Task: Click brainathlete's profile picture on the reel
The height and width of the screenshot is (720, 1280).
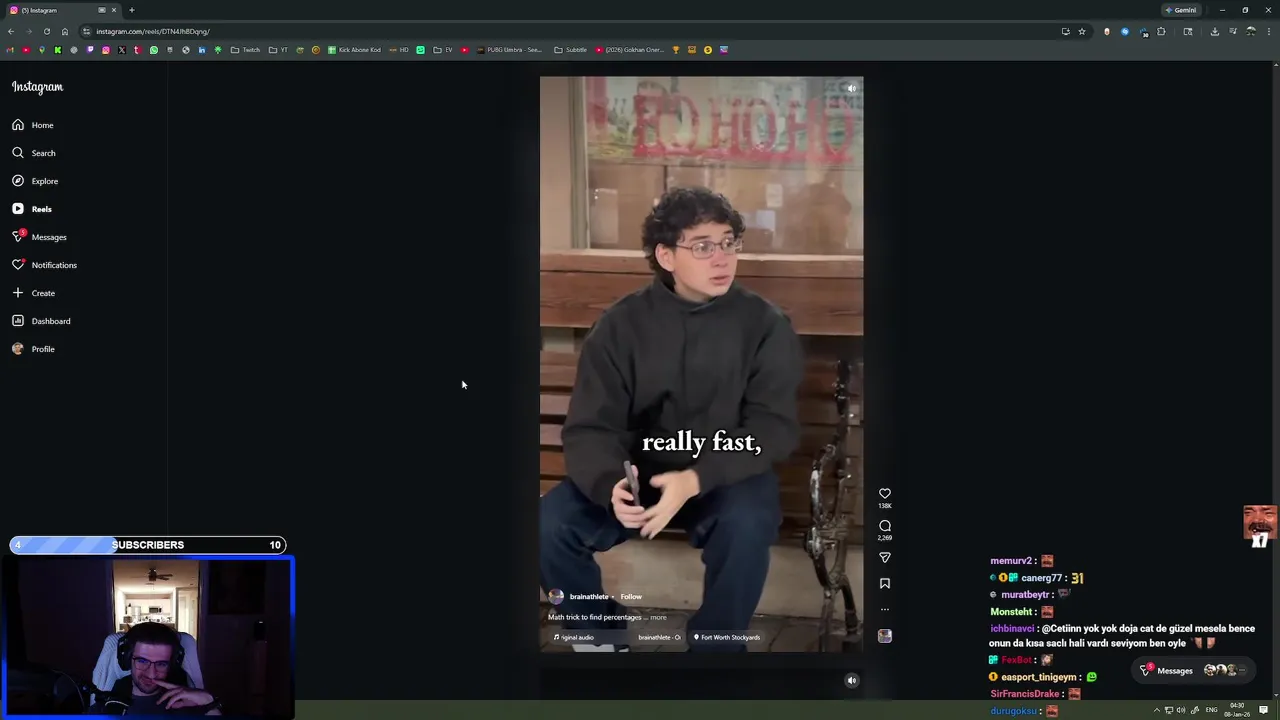Action: coord(556,596)
